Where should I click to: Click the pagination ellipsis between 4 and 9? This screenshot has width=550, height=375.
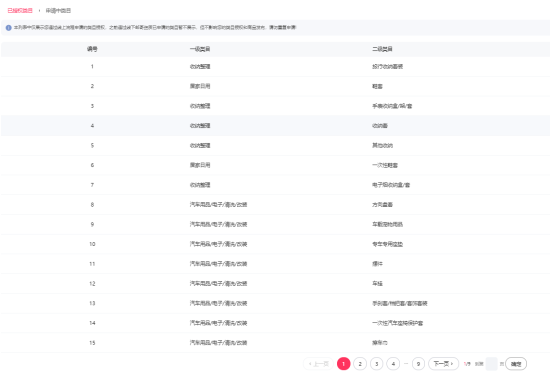tap(406, 364)
